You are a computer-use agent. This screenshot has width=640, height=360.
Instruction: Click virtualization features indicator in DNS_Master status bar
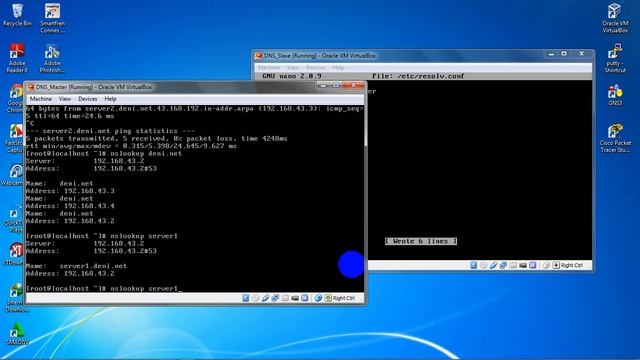[x=304, y=298]
